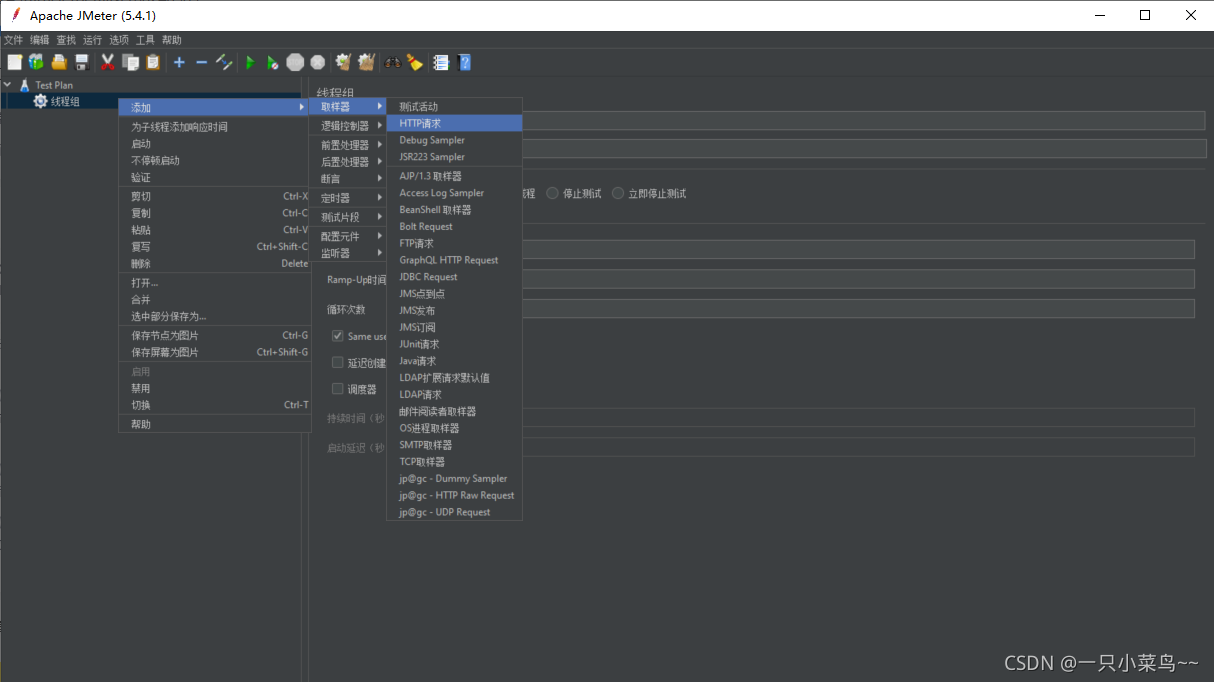This screenshot has height=682, width=1214.
Task: Click the Shutdown round X icon
Action: pos(318,62)
